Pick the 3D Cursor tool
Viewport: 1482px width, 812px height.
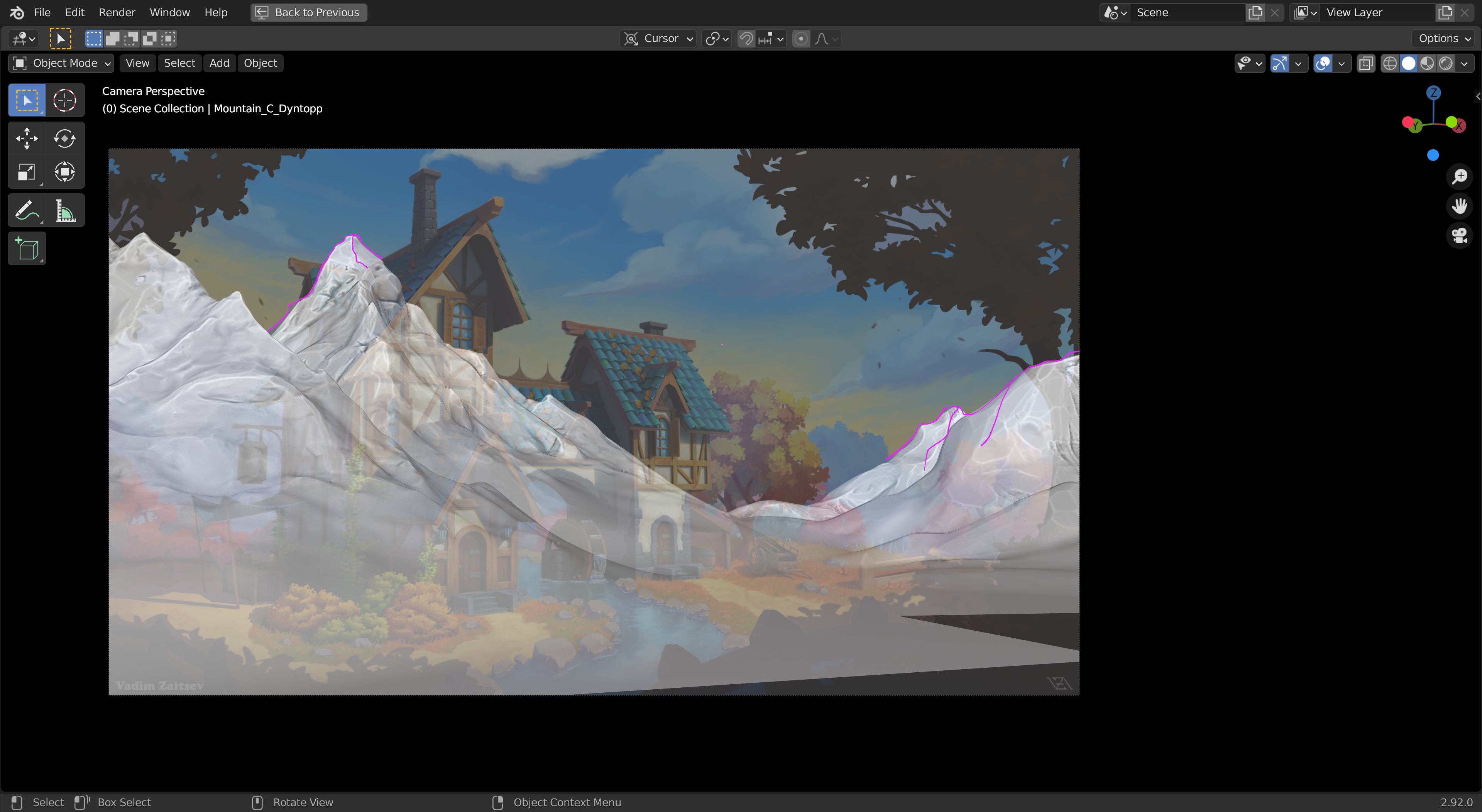coord(64,100)
